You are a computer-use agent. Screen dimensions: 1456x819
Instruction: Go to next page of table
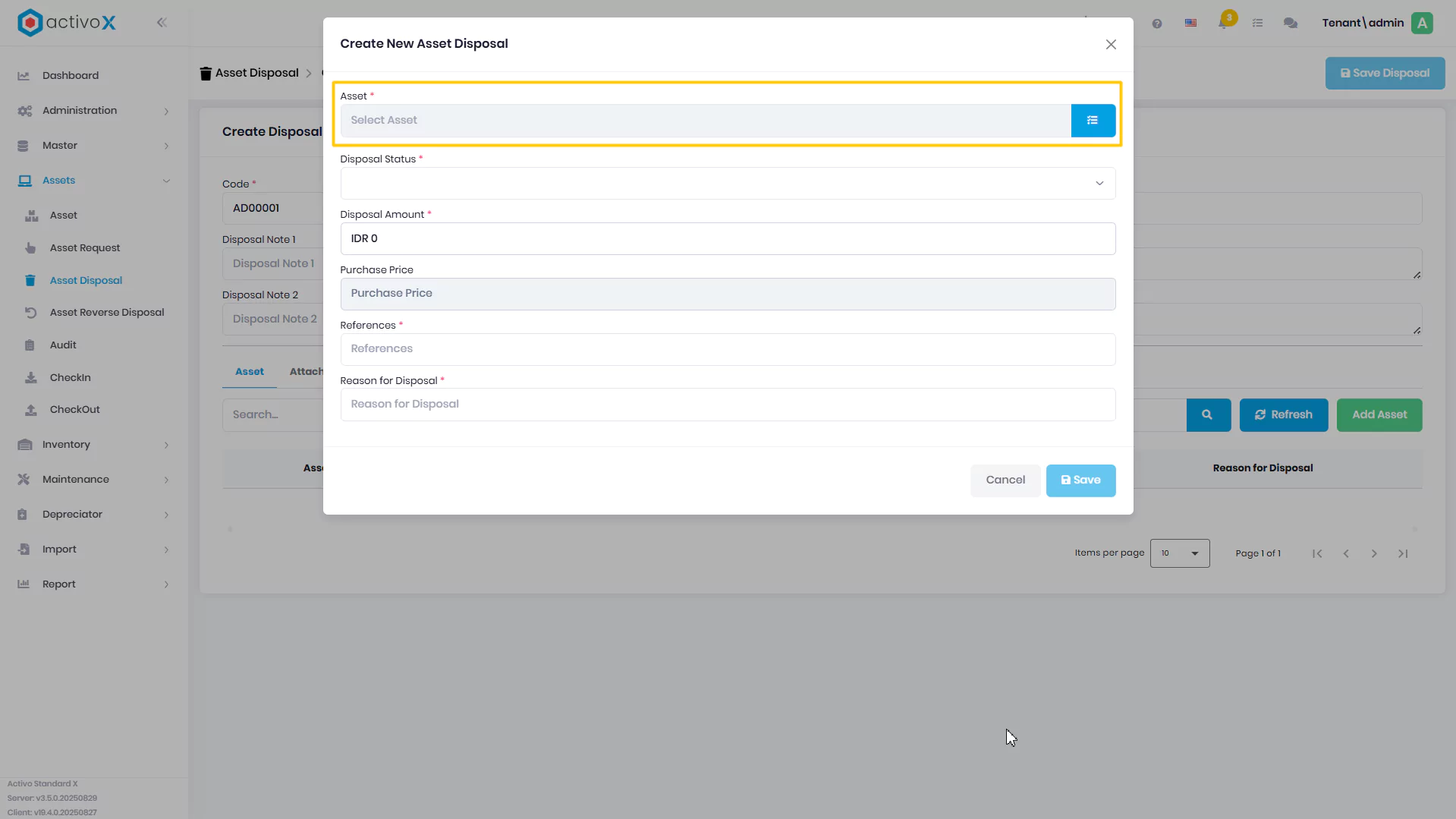pos(1374,554)
